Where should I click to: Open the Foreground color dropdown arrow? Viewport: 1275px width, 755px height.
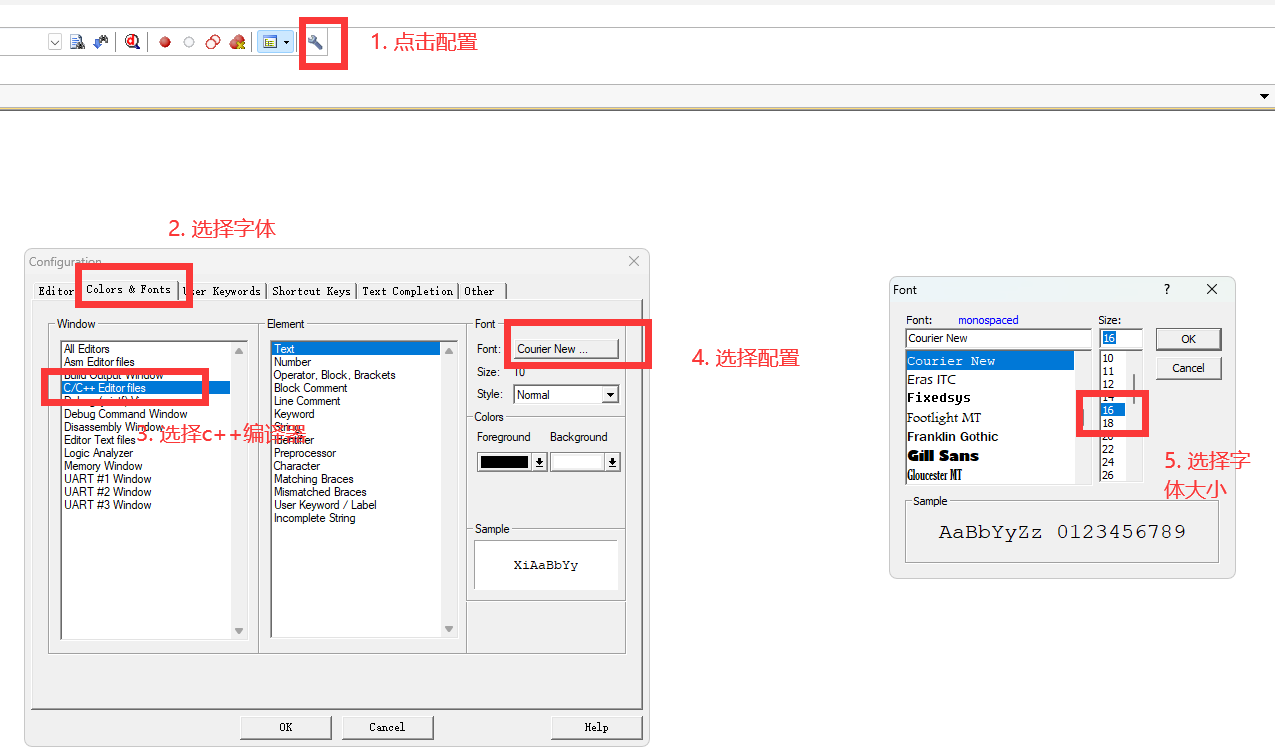click(540, 462)
